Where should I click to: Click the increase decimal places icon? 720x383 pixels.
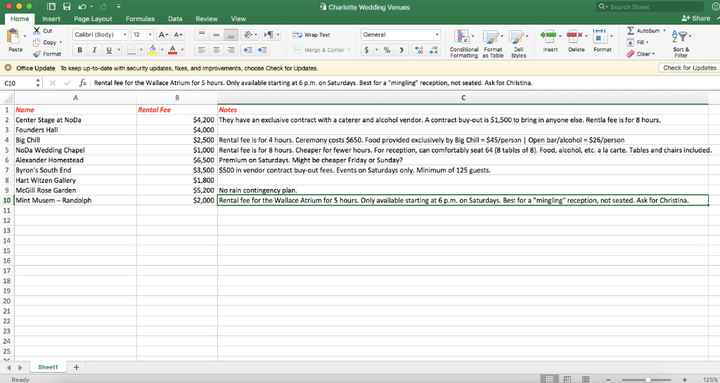click(x=419, y=50)
